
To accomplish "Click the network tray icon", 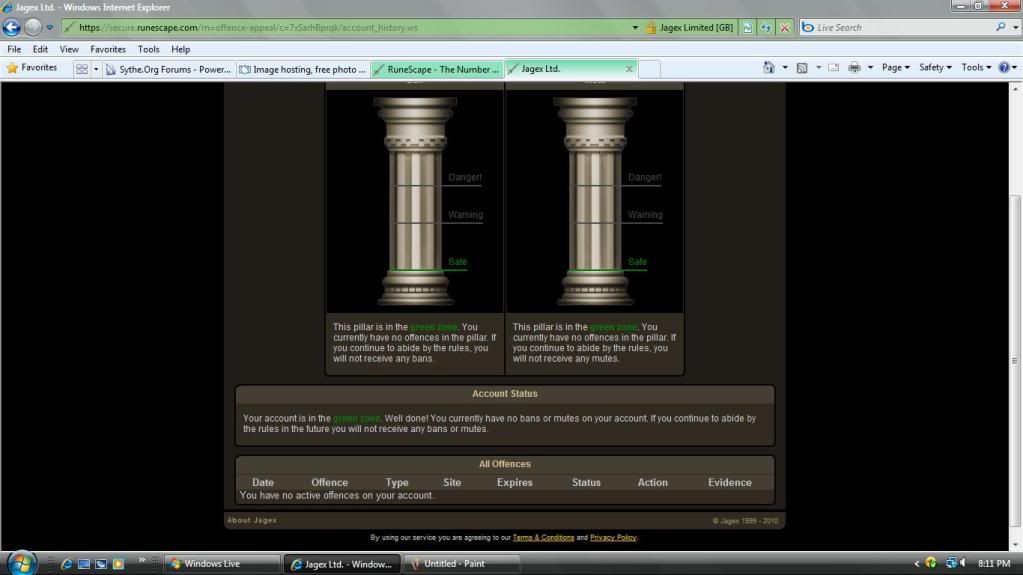I will click(x=951, y=563).
